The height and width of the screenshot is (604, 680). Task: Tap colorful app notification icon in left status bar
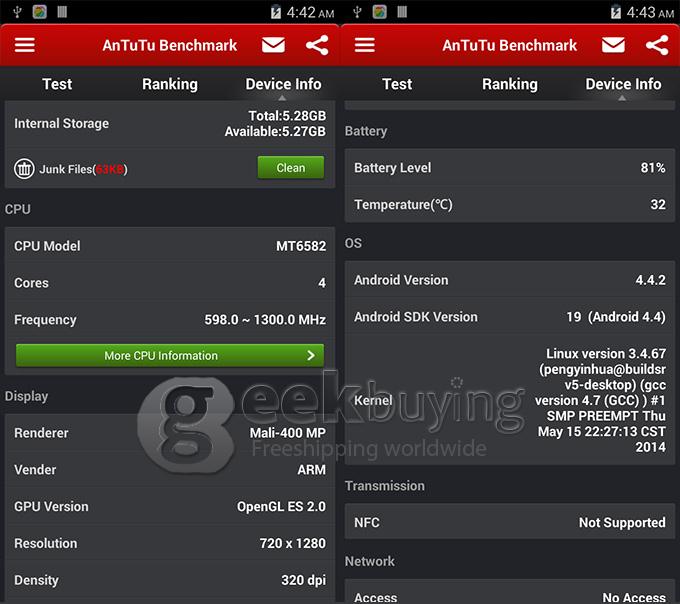[39, 12]
